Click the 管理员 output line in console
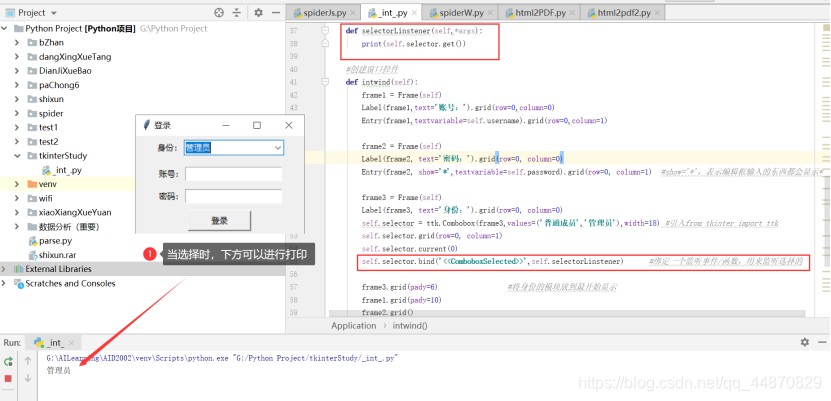This screenshot has width=831, height=401. [58, 370]
